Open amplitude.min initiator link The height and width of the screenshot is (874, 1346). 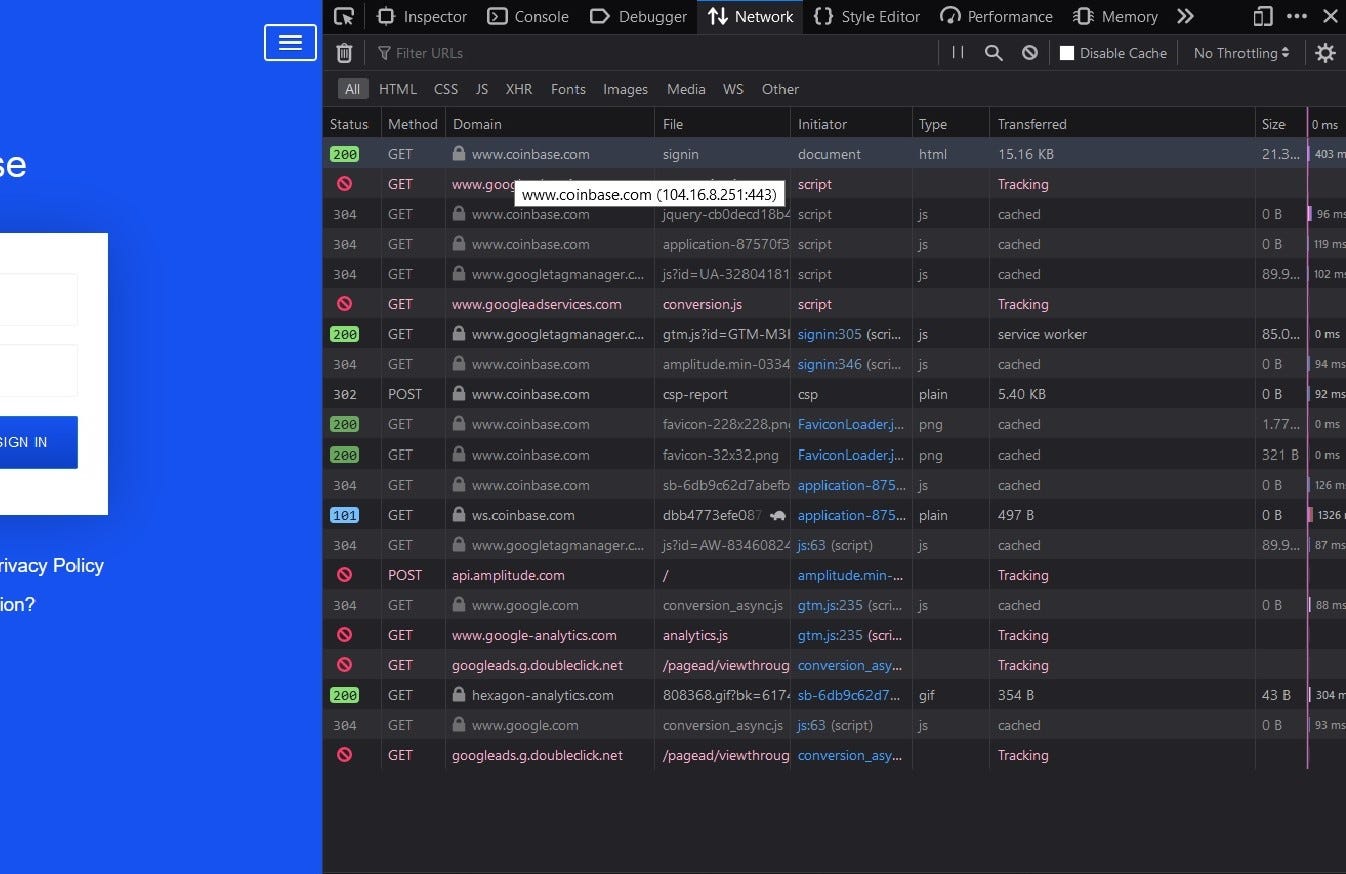pos(851,575)
